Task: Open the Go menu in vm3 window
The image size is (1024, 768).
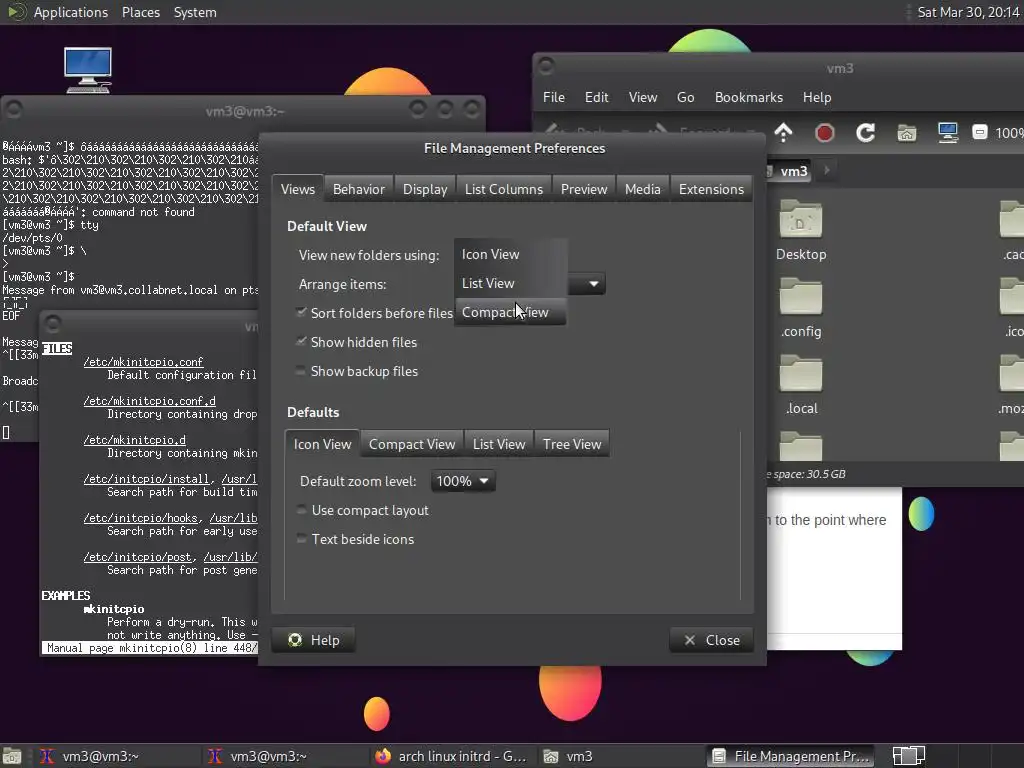Action: (x=685, y=97)
